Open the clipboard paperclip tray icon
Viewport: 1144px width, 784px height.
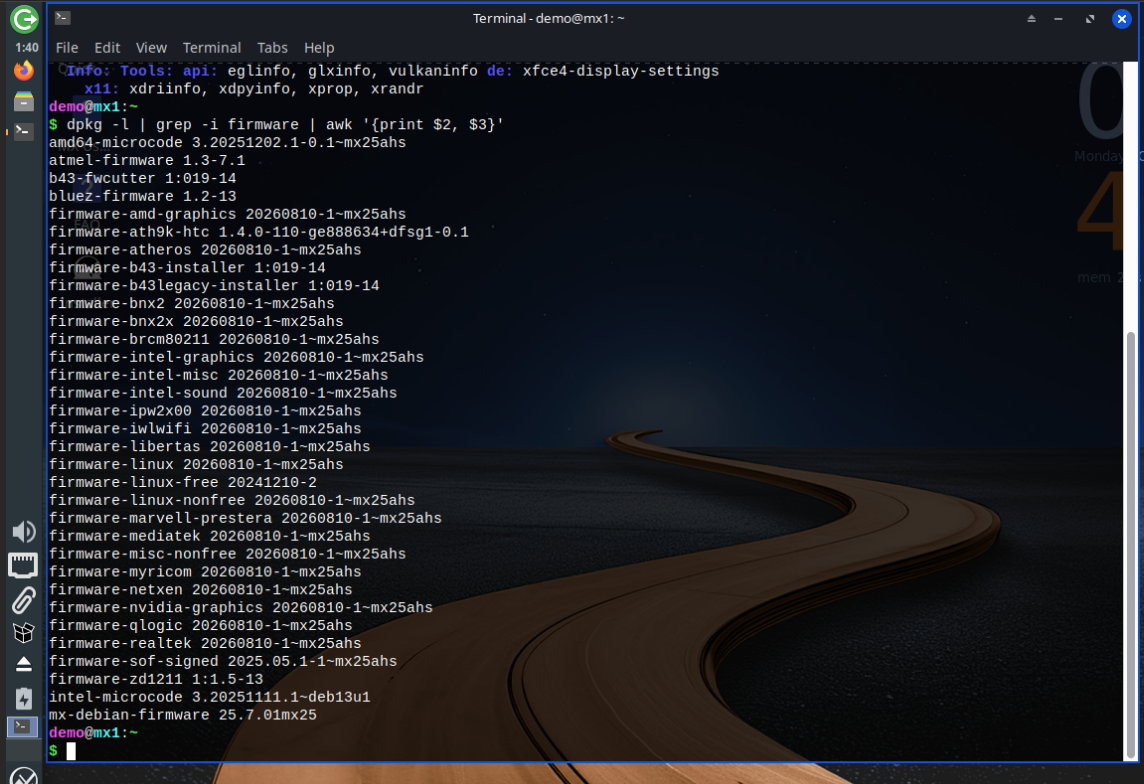coord(23,600)
